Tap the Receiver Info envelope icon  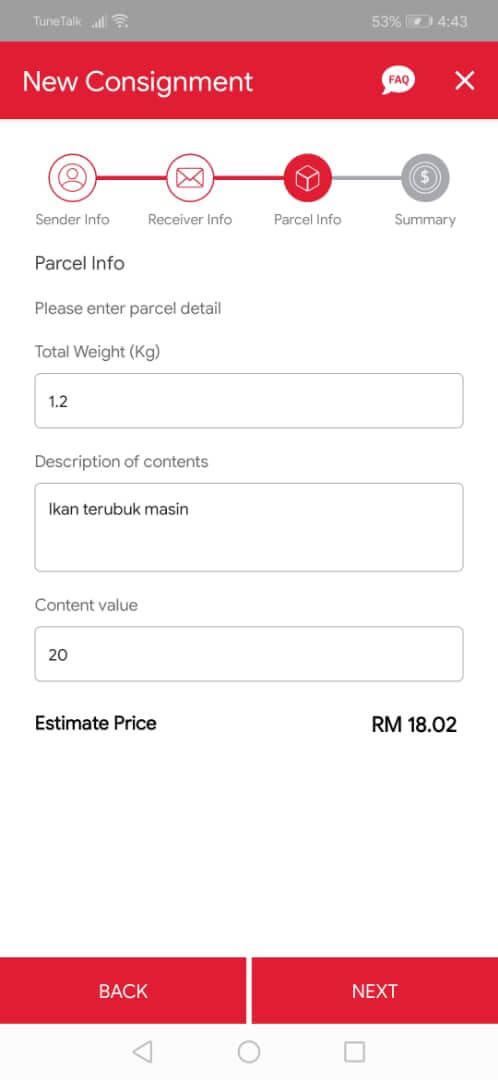[x=190, y=178]
